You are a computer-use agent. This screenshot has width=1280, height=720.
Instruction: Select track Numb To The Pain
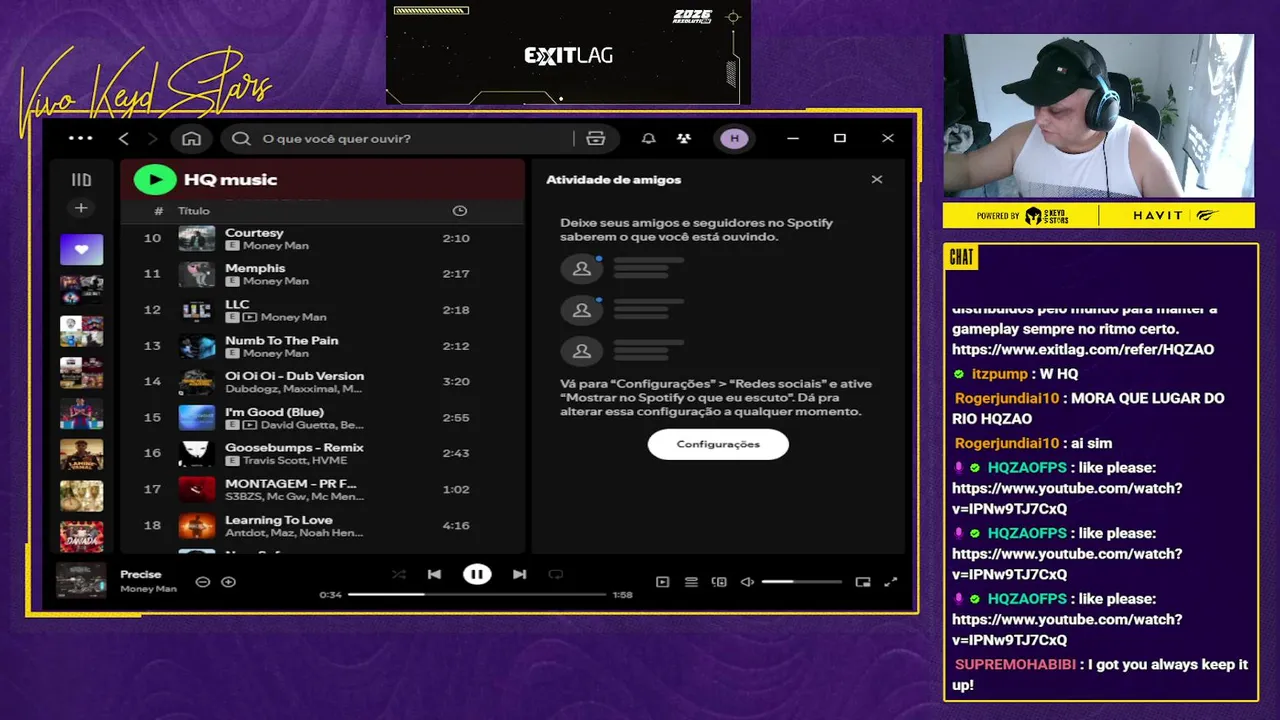(x=282, y=340)
